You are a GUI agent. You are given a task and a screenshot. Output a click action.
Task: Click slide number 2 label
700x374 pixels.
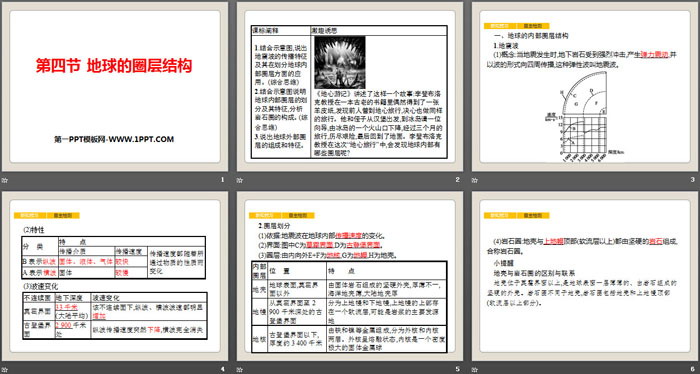coord(457,180)
